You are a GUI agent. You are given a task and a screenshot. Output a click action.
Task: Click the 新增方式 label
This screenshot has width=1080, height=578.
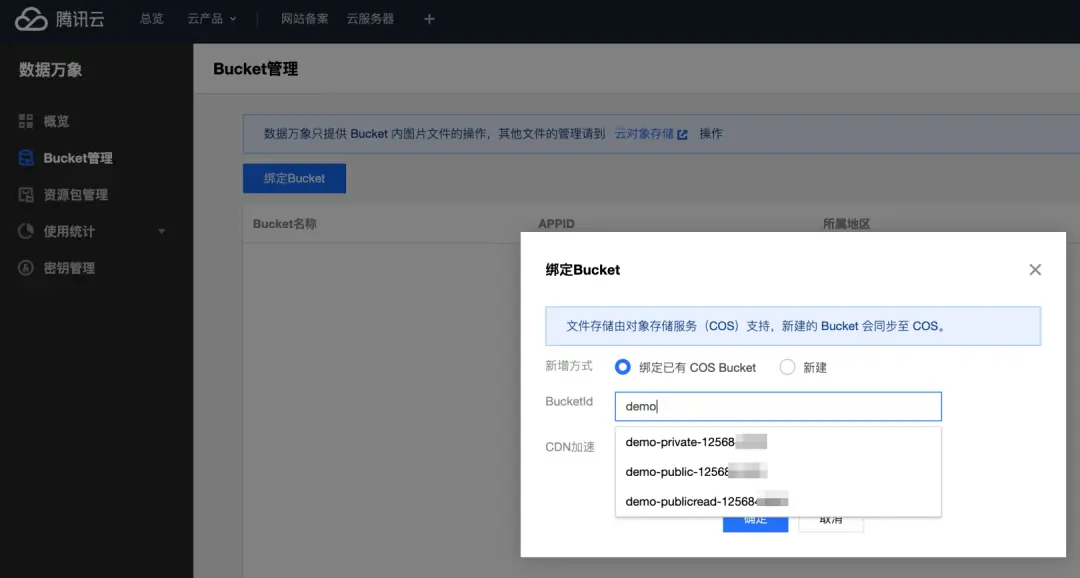569,366
